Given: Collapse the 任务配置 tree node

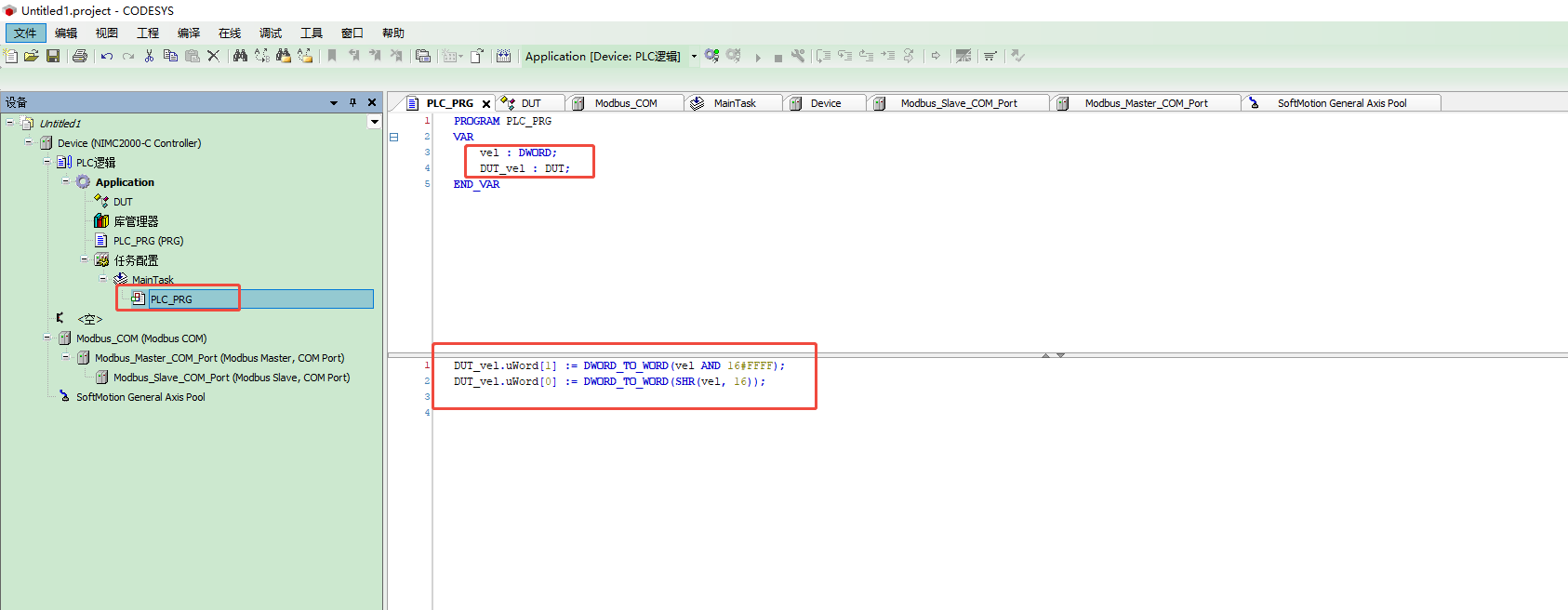Looking at the screenshot, I should [x=84, y=259].
